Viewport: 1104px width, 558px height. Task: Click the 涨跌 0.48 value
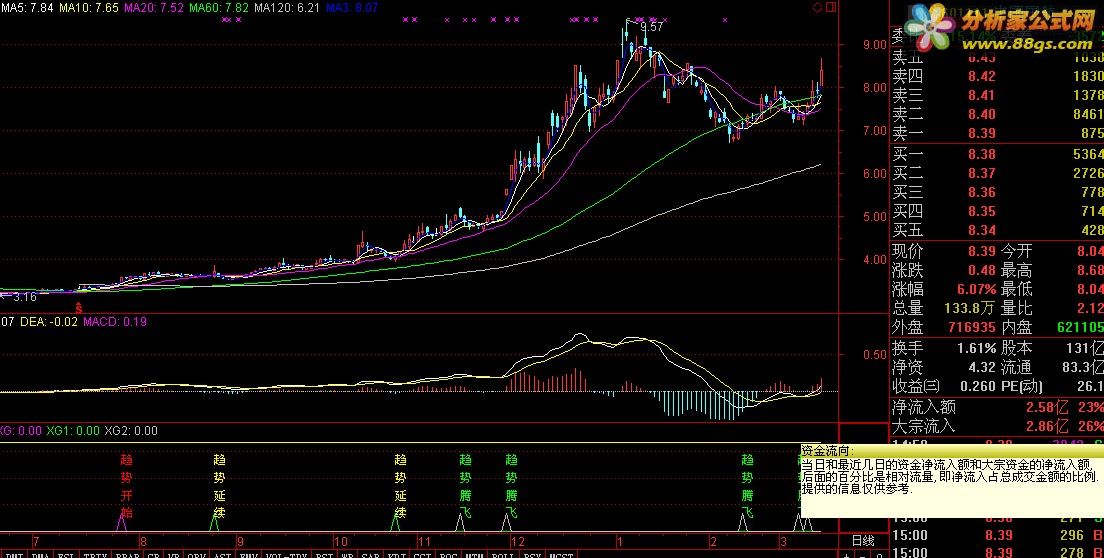tap(981, 270)
